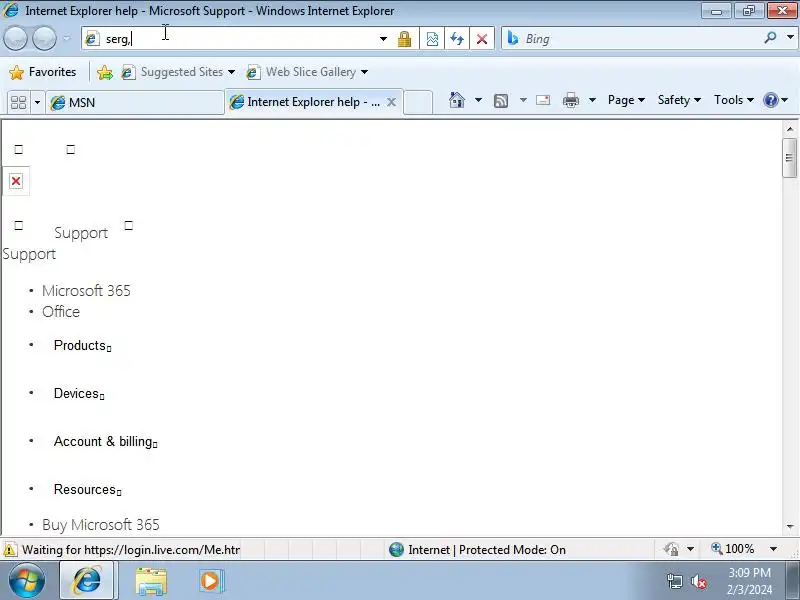Open Windows Explorer from taskbar
The width and height of the screenshot is (800, 600).
(151, 581)
